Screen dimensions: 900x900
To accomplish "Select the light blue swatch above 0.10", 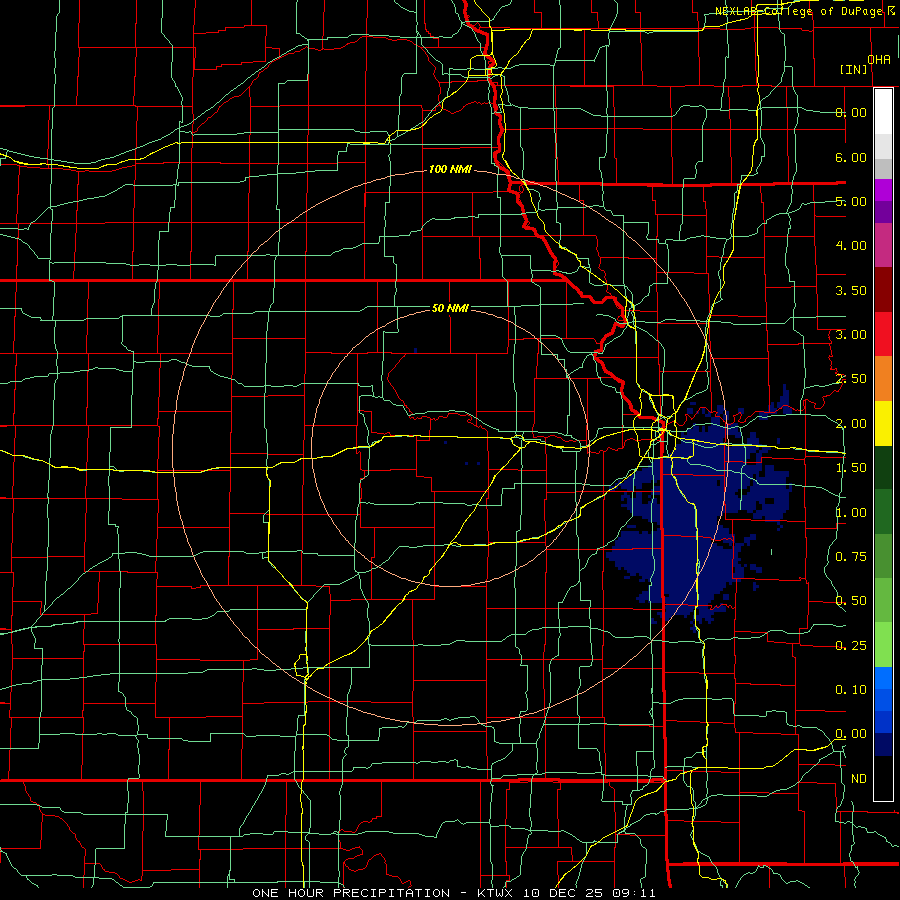I will 883,678.
